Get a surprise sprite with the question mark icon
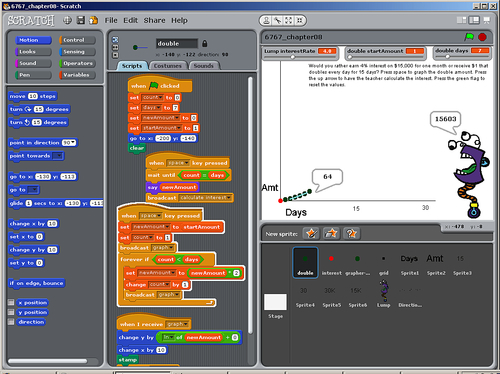The image size is (500, 374). pos(351,233)
